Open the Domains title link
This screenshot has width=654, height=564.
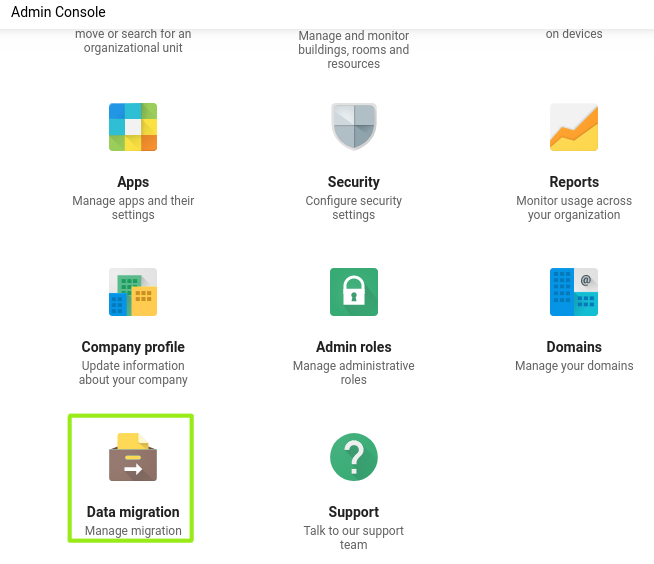[x=574, y=347]
